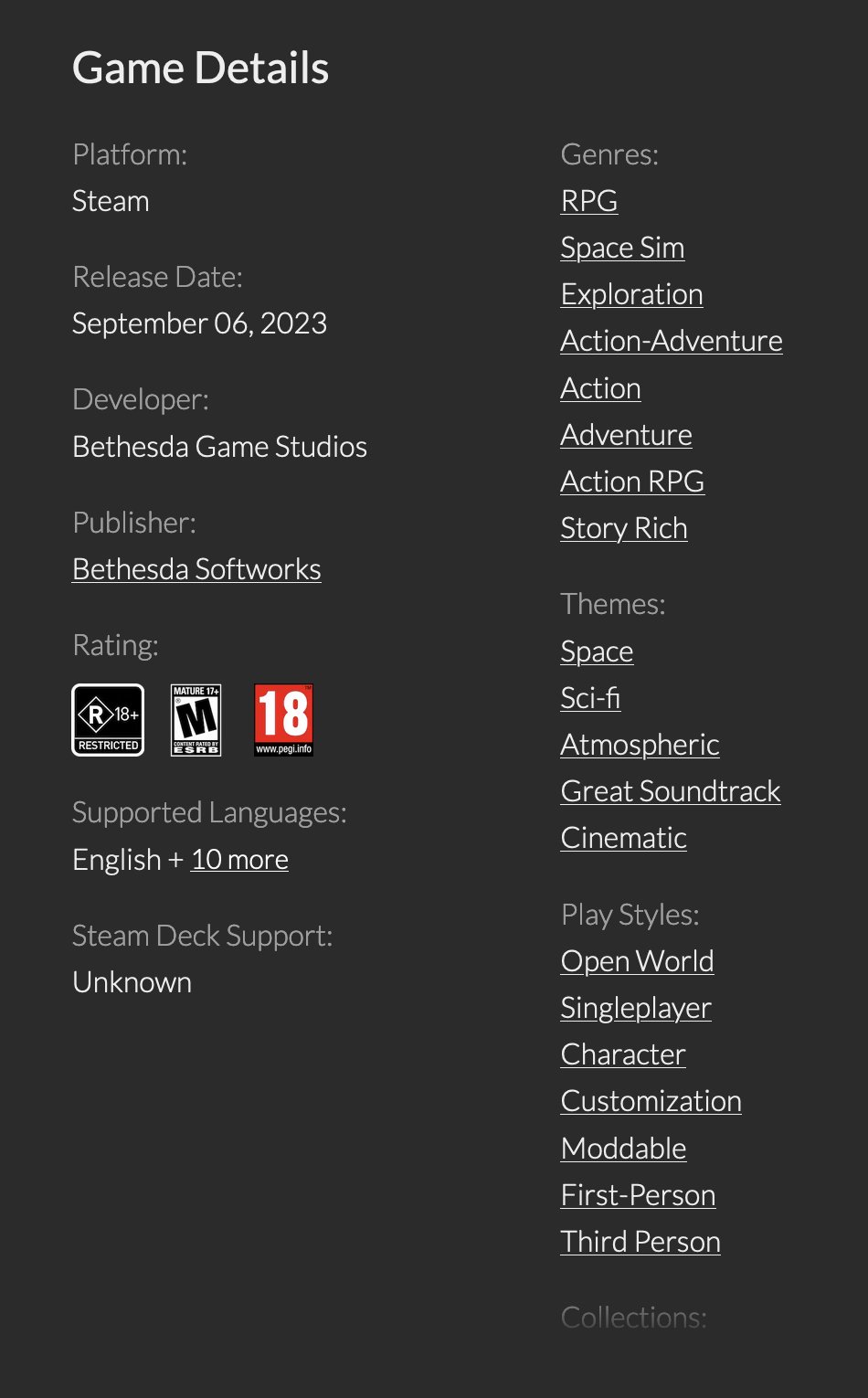The width and height of the screenshot is (868, 1398).
Task: Click the PEGI 18 rating icon
Action: point(283,719)
